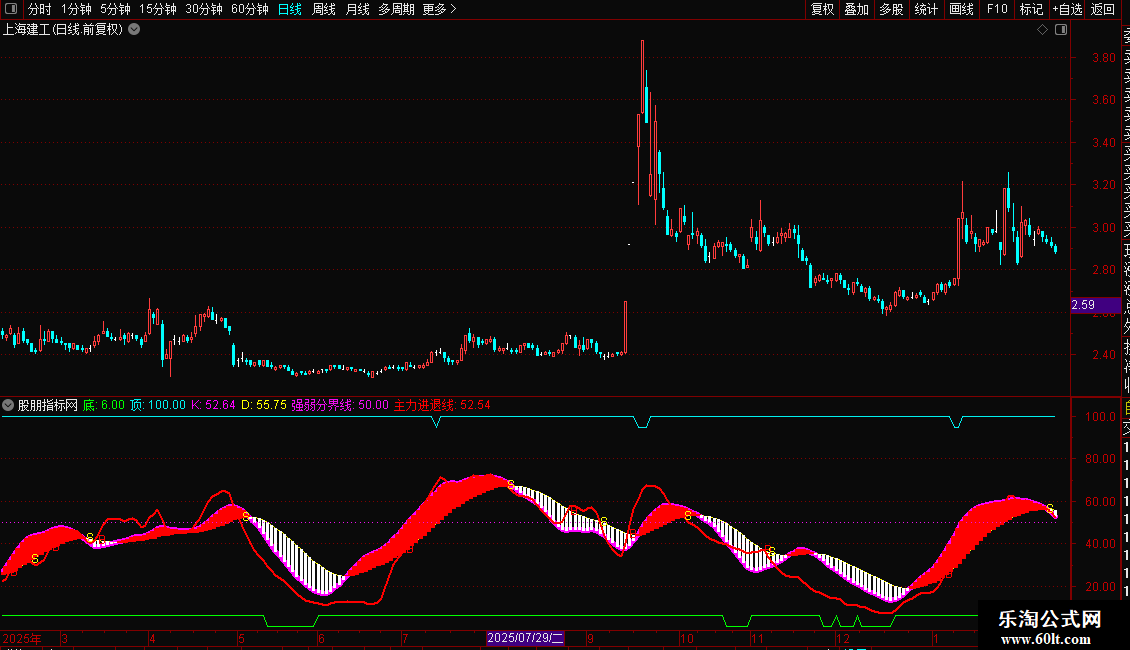Open the 多股 multi-stock view
The width and height of the screenshot is (1130, 650).
click(x=891, y=9)
